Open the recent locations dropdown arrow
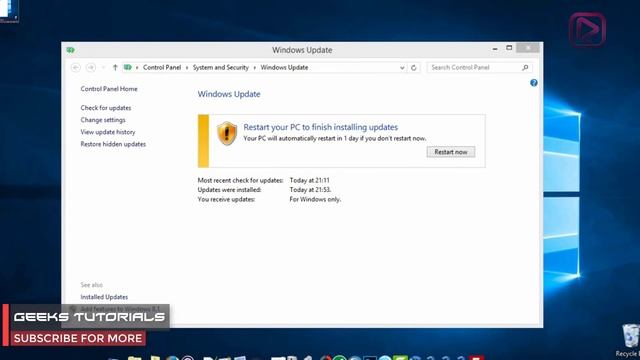 point(103,68)
